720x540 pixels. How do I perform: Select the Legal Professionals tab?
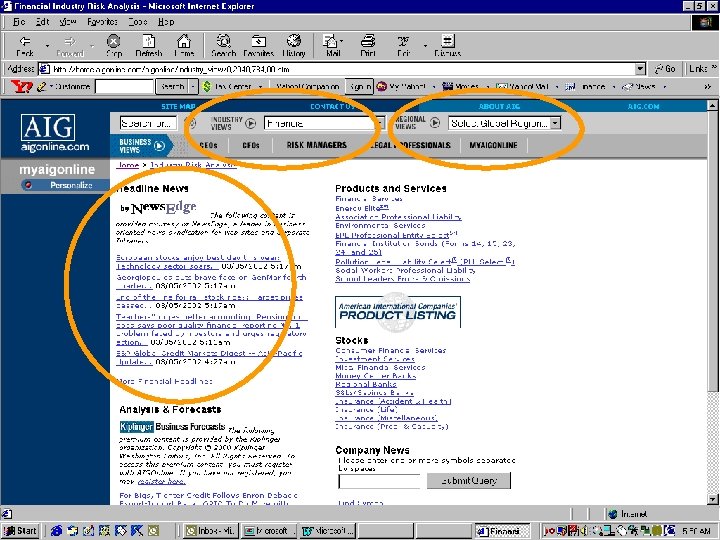point(410,145)
